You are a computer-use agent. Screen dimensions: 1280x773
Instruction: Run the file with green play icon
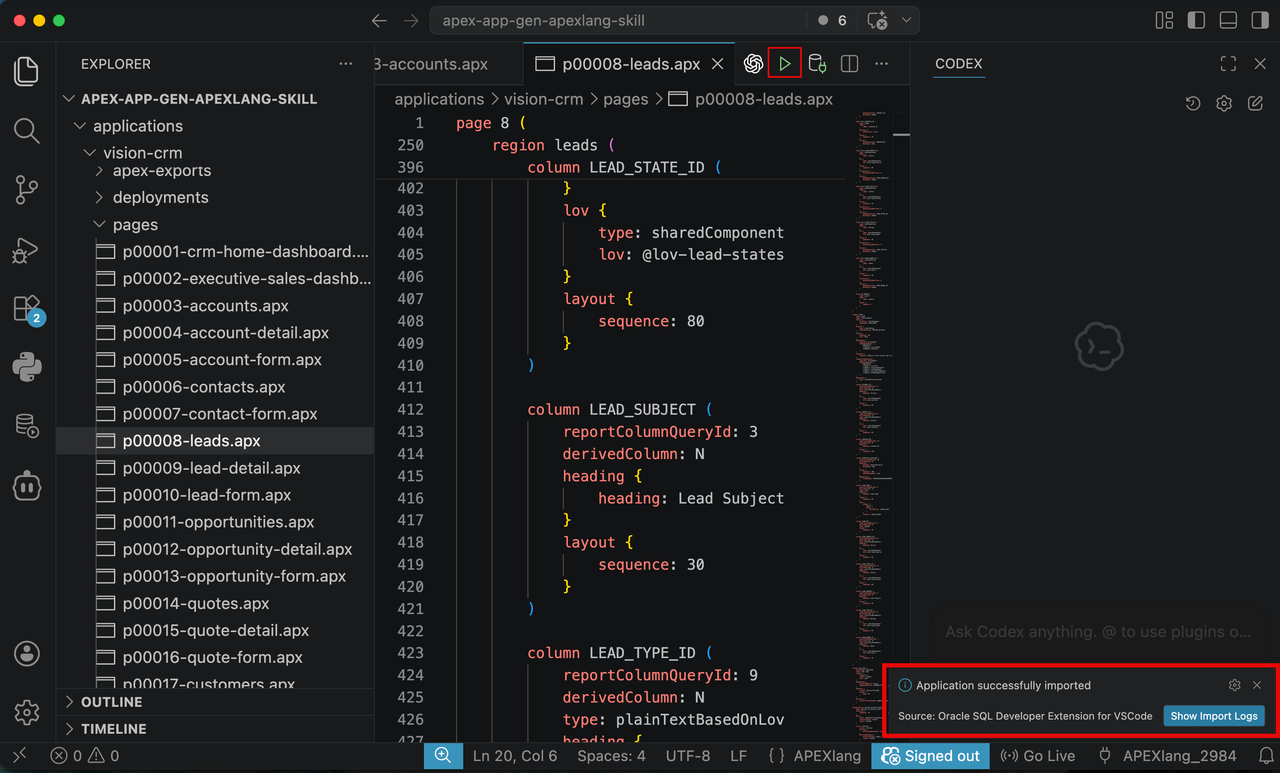[785, 64]
